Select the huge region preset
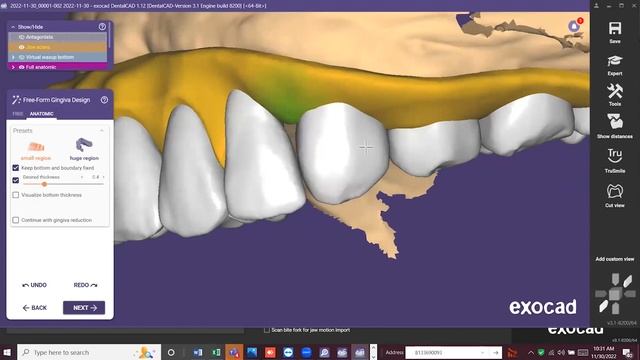 click(x=84, y=149)
